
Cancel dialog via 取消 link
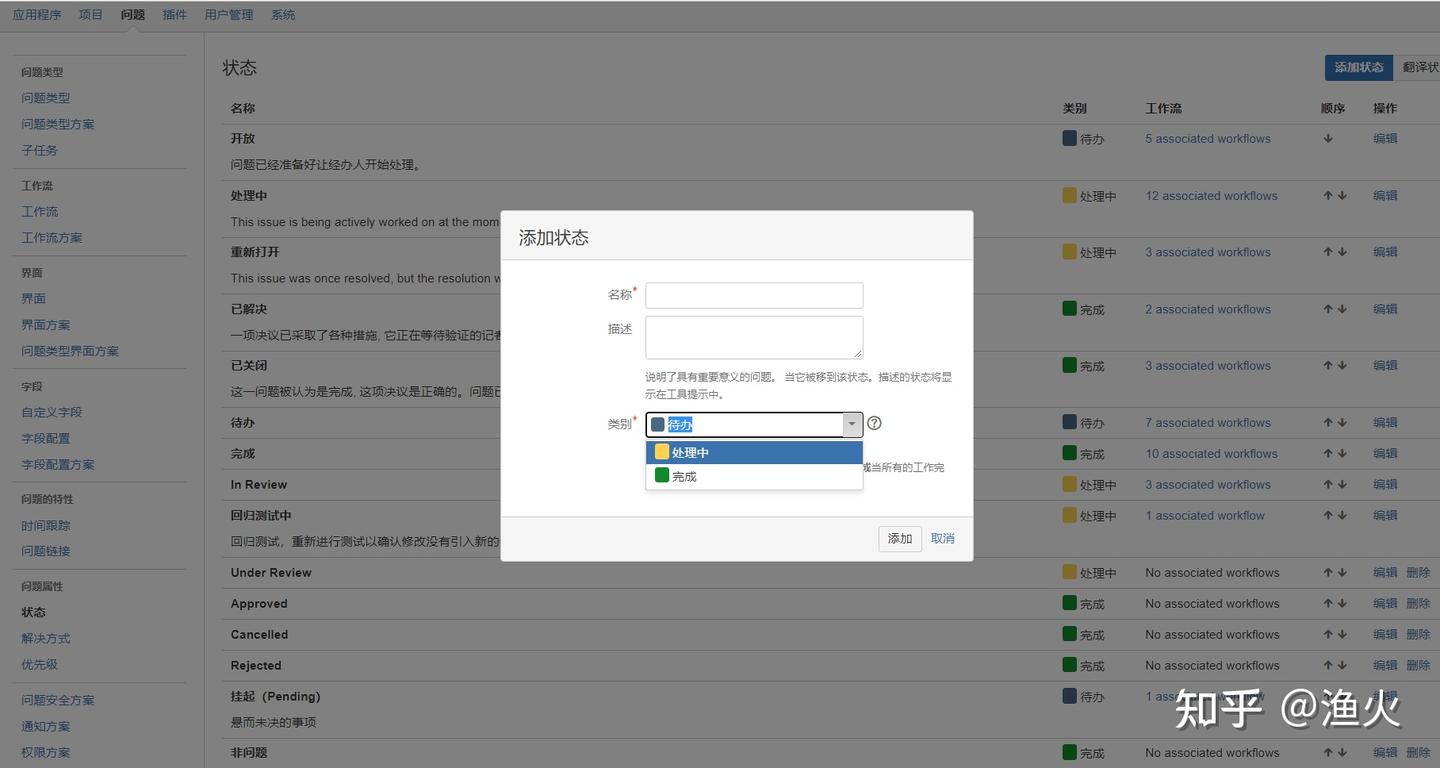click(x=942, y=539)
